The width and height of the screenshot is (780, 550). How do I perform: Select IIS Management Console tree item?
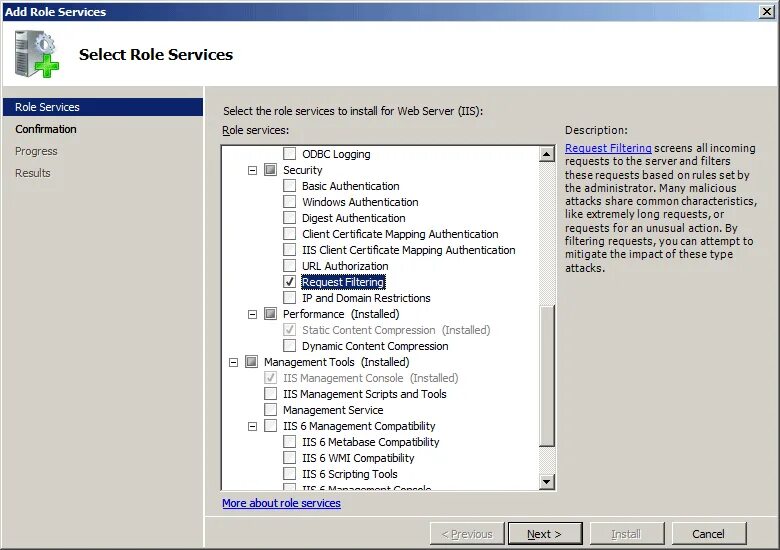point(371,378)
